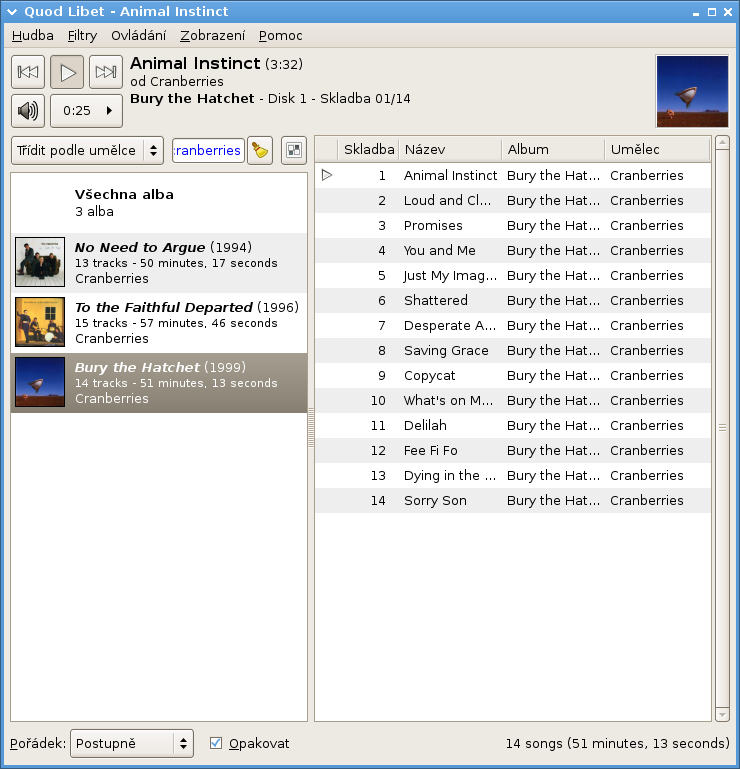Select the To the Faithful Departed album cover
This screenshot has height=769, width=740.
40,322
